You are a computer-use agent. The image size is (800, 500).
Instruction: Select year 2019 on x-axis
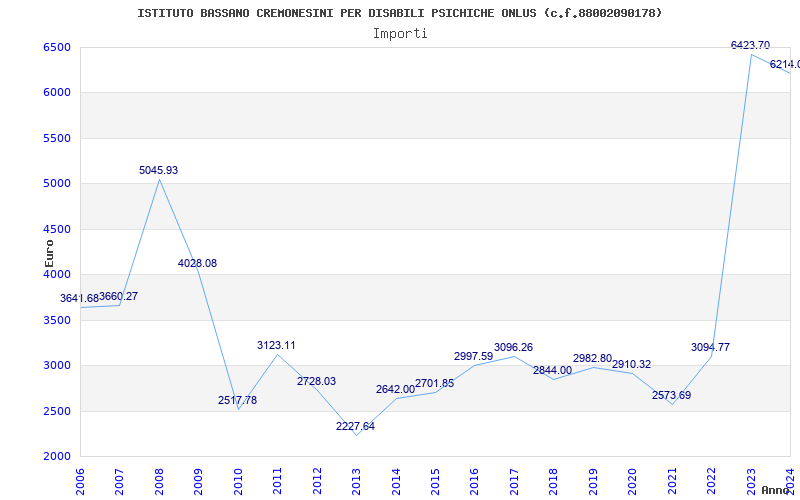coord(593,481)
